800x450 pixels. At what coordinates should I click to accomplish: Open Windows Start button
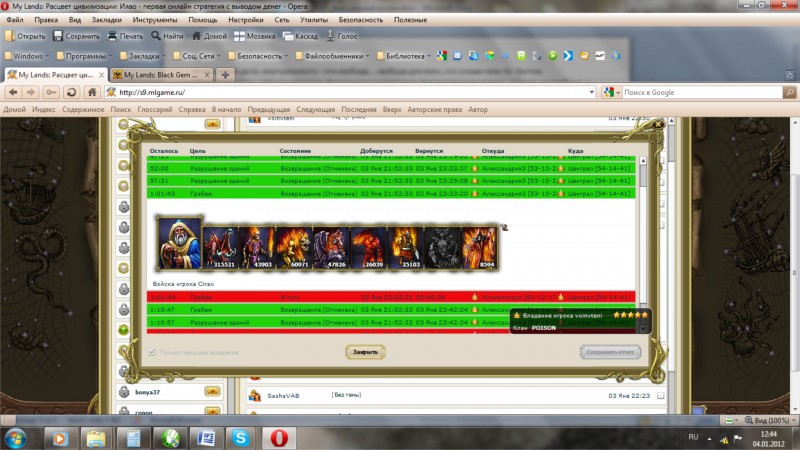16,438
